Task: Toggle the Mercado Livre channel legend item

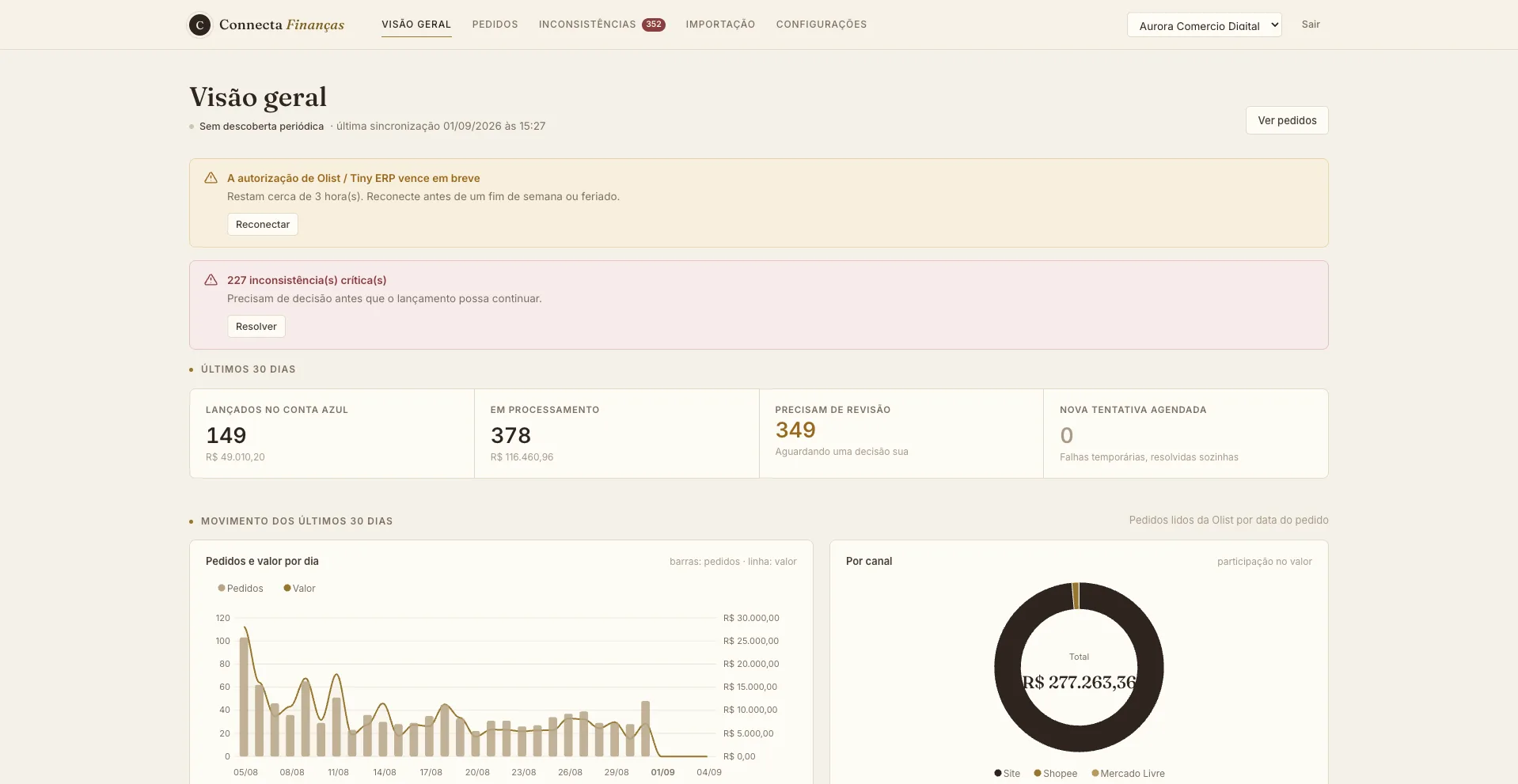Action: coord(1128,774)
